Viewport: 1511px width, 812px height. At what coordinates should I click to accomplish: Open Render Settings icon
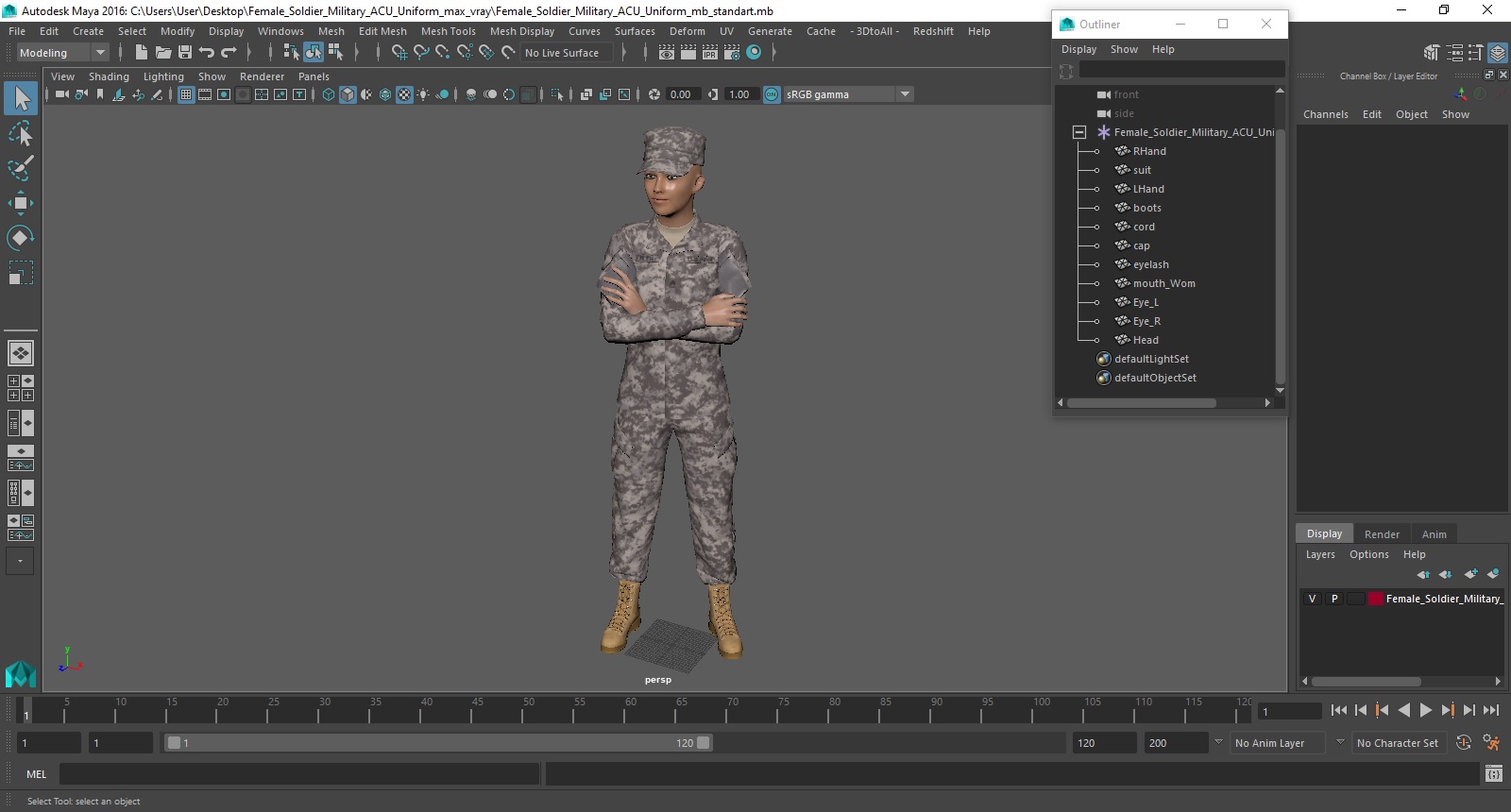(732, 53)
